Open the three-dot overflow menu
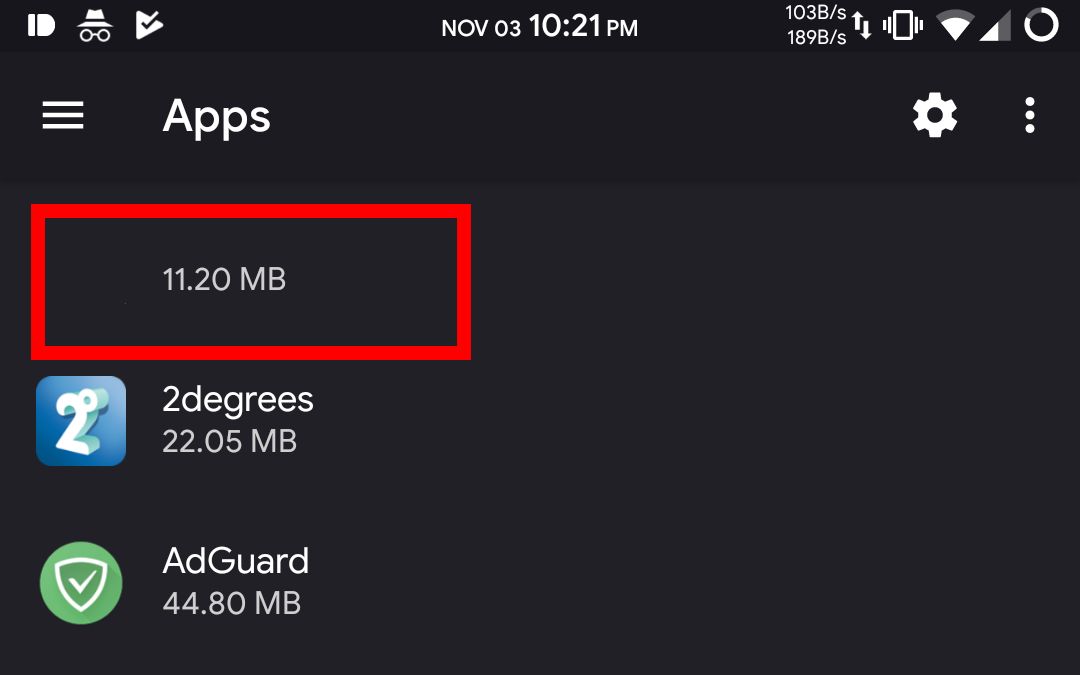The width and height of the screenshot is (1080, 675). pyautogui.click(x=1029, y=117)
